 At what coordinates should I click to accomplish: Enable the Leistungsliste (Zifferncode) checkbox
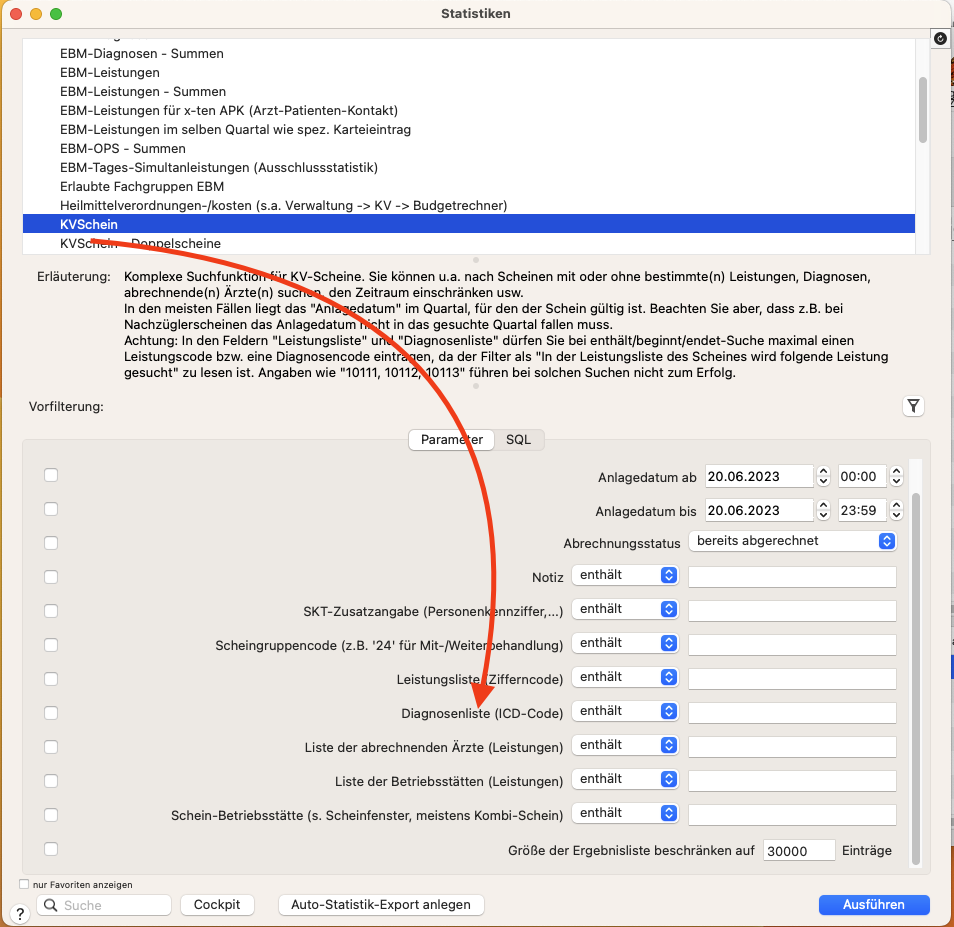51,679
